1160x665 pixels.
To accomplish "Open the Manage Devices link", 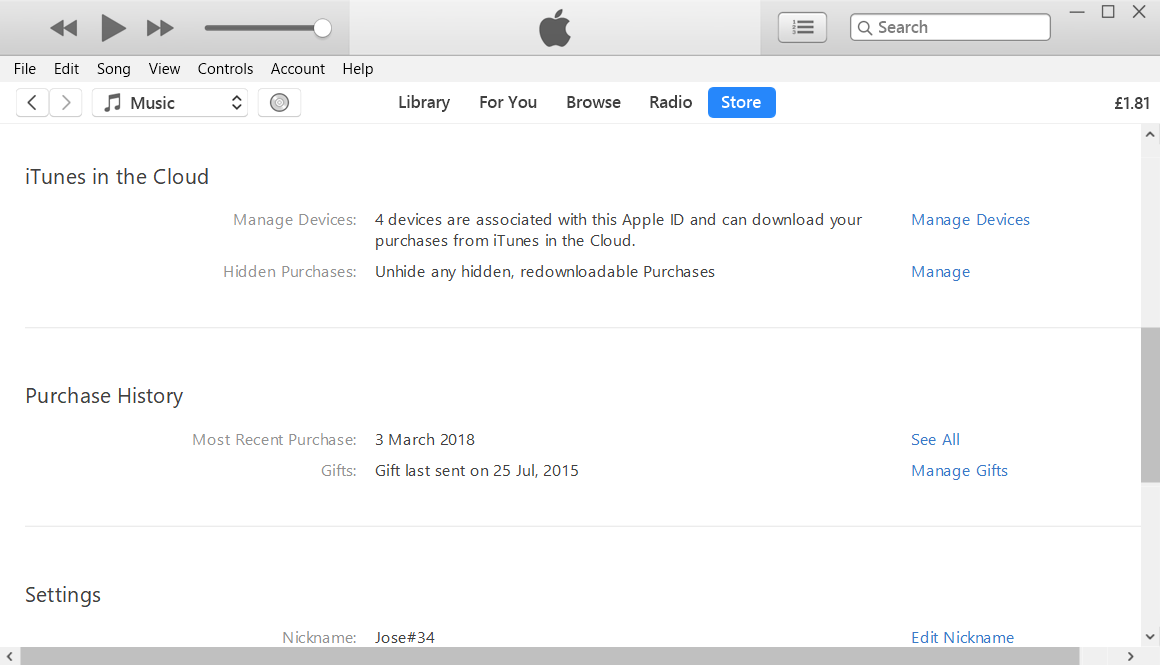I will [x=970, y=220].
